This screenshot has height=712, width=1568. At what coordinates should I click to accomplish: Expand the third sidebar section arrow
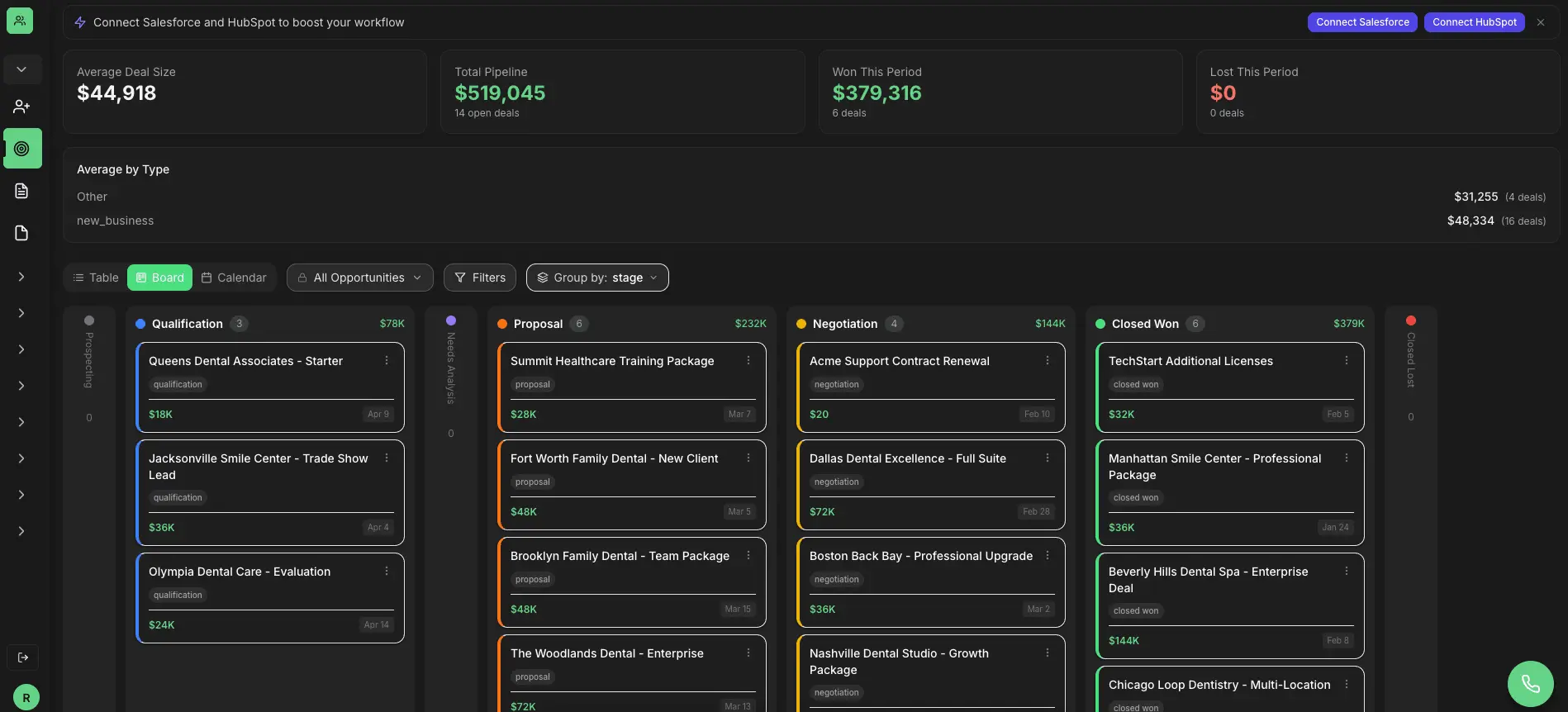[21, 349]
